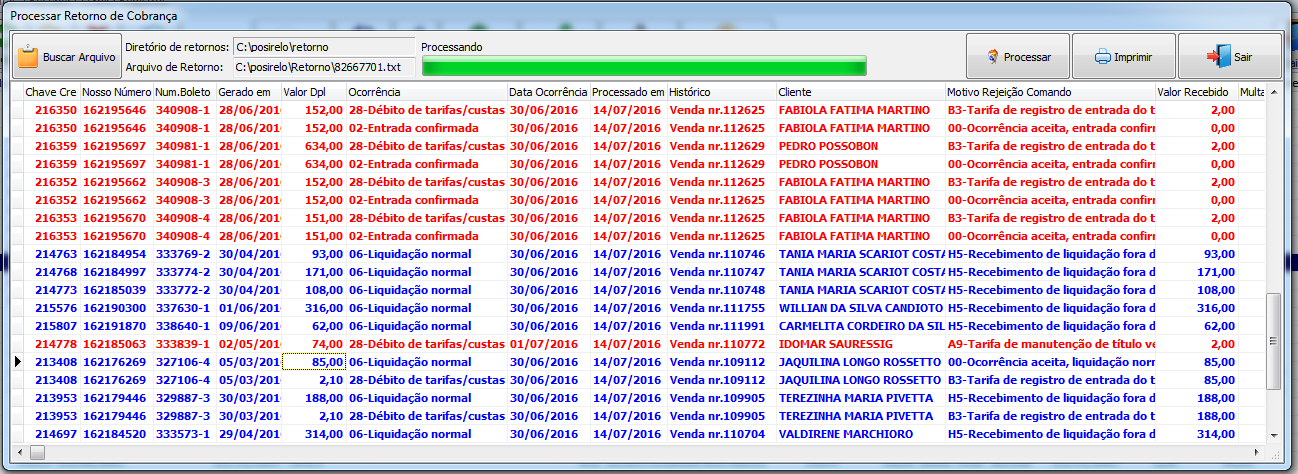Click the Valor Recebido column header
The image size is (1298, 474).
click(x=1196, y=92)
